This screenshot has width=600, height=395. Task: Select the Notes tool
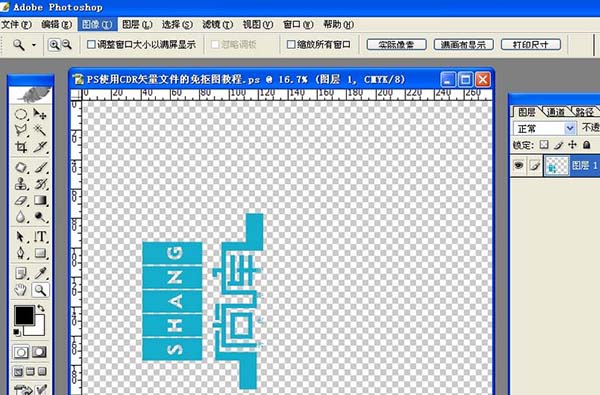pyautogui.click(x=21, y=273)
